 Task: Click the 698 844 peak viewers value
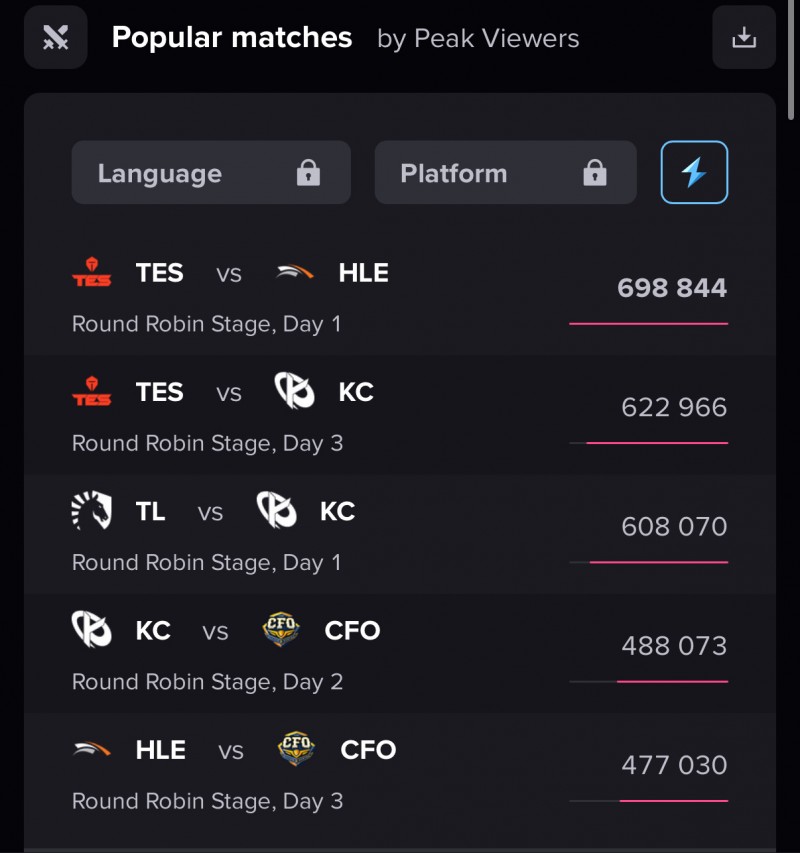tap(672, 288)
